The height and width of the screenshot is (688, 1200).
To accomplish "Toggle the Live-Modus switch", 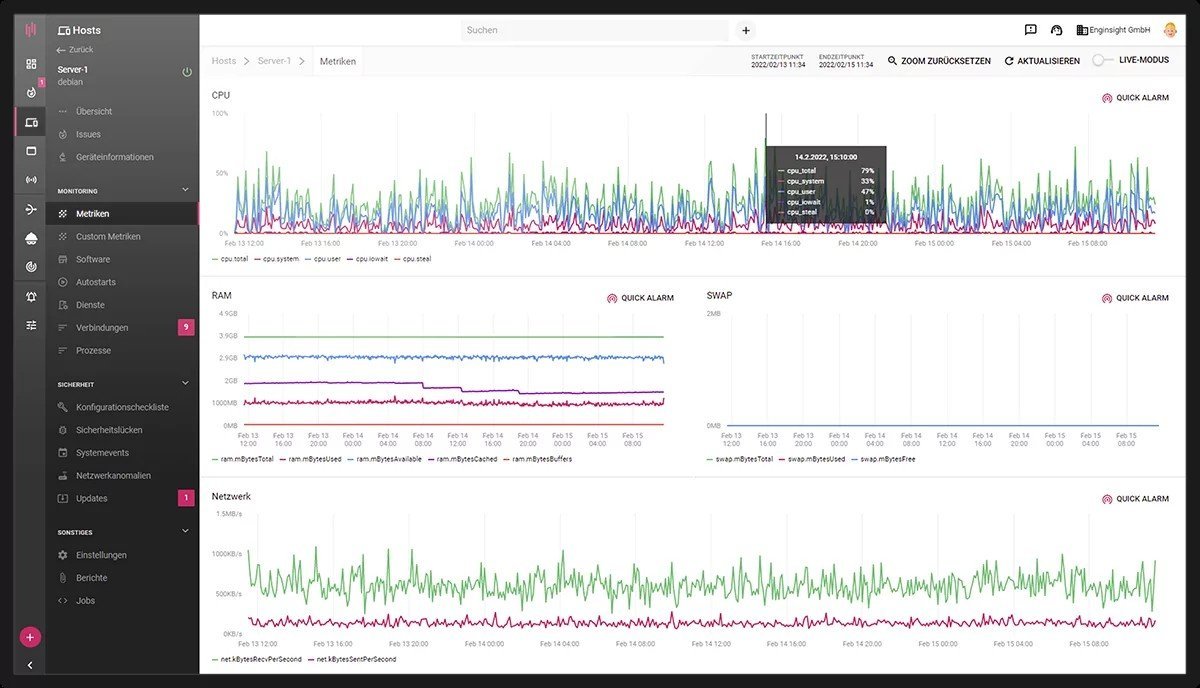I will tap(1102, 61).
